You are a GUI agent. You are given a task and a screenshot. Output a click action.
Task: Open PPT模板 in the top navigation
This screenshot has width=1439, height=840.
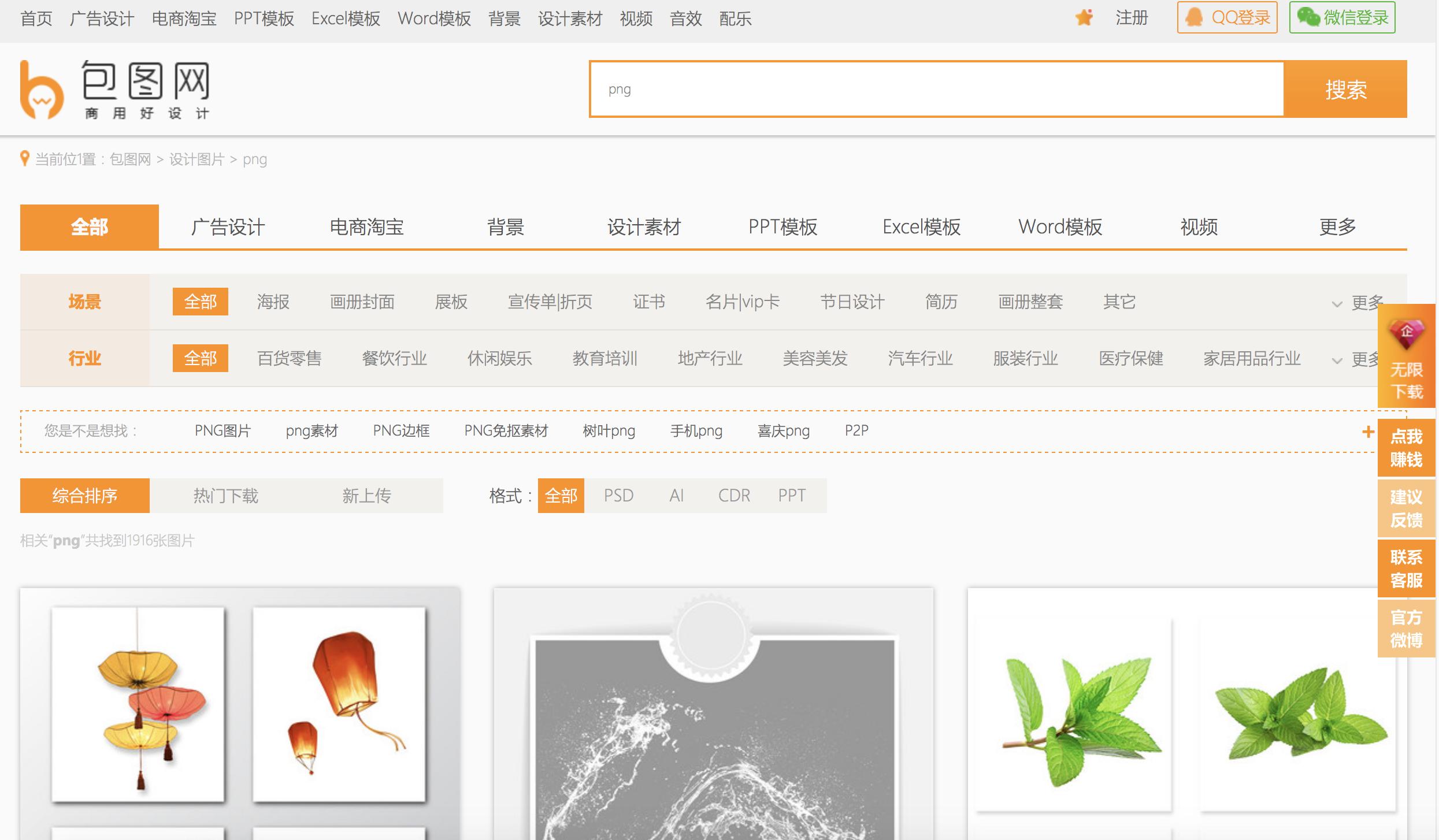click(264, 18)
